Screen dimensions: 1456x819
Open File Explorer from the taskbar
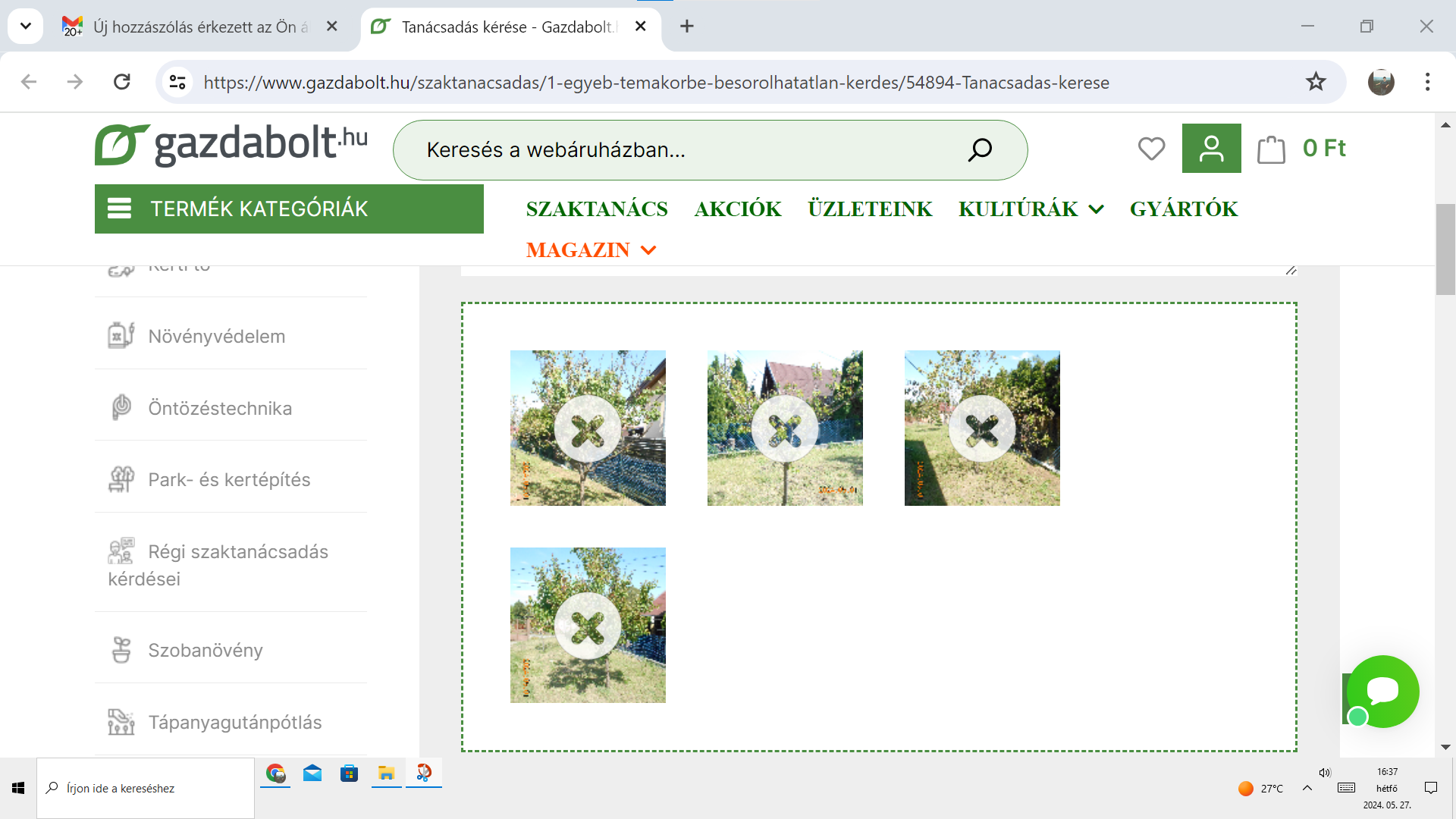pos(387,773)
